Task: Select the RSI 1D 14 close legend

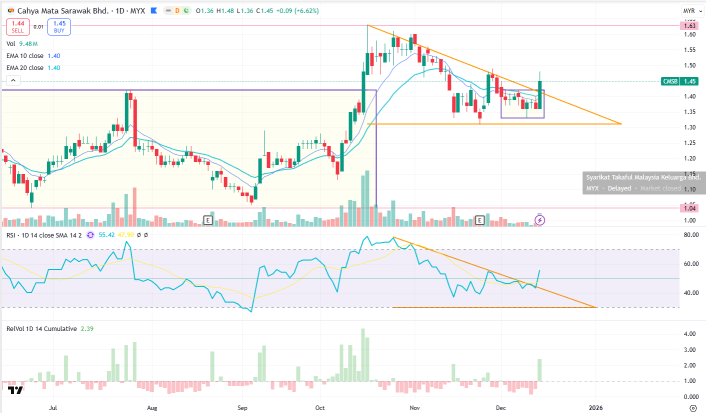Action: pos(44,235)
